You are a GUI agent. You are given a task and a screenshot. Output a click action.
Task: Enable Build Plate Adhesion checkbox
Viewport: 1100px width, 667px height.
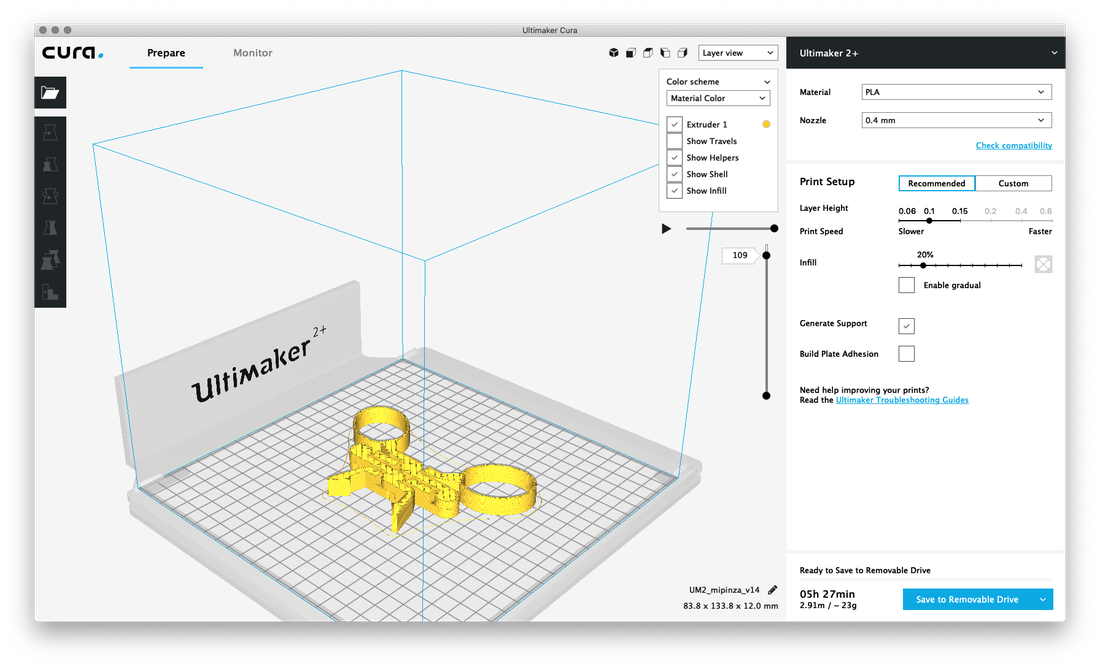[906, 353]
